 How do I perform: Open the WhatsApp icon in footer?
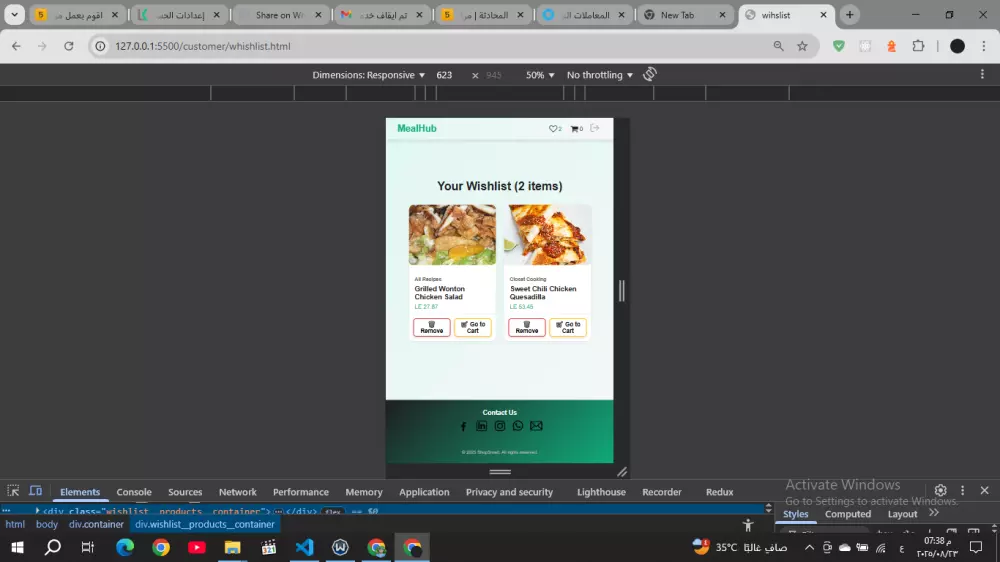518,426
